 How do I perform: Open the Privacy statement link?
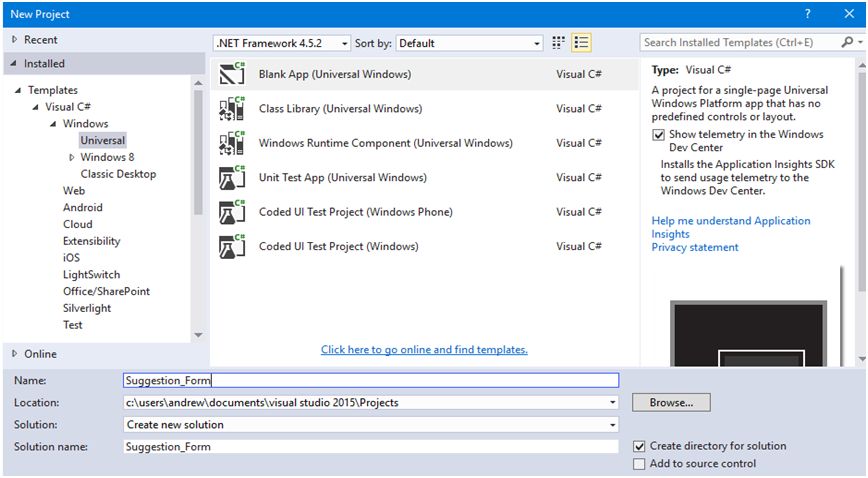click(695, 247)
